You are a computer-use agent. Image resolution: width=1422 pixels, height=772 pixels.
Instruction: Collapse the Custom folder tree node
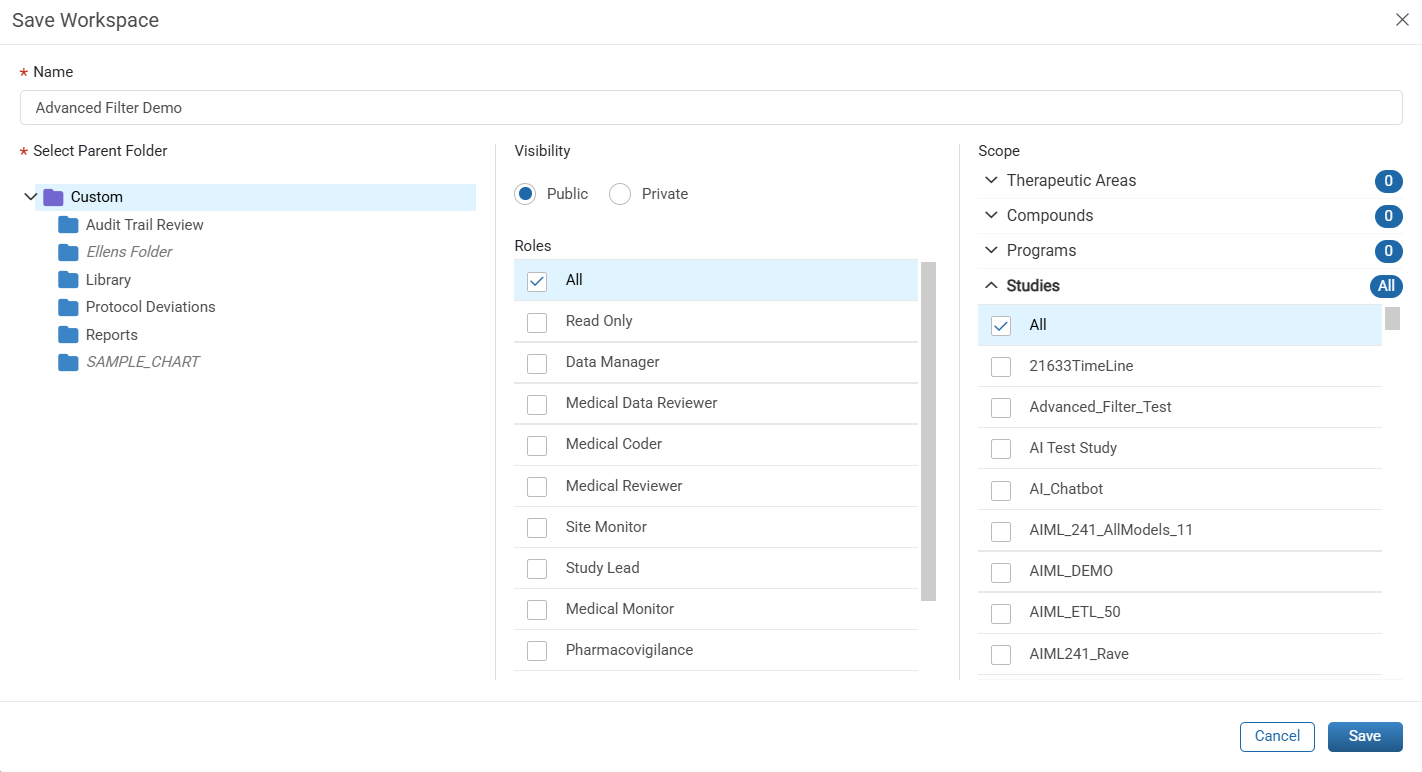click(30, 197)
